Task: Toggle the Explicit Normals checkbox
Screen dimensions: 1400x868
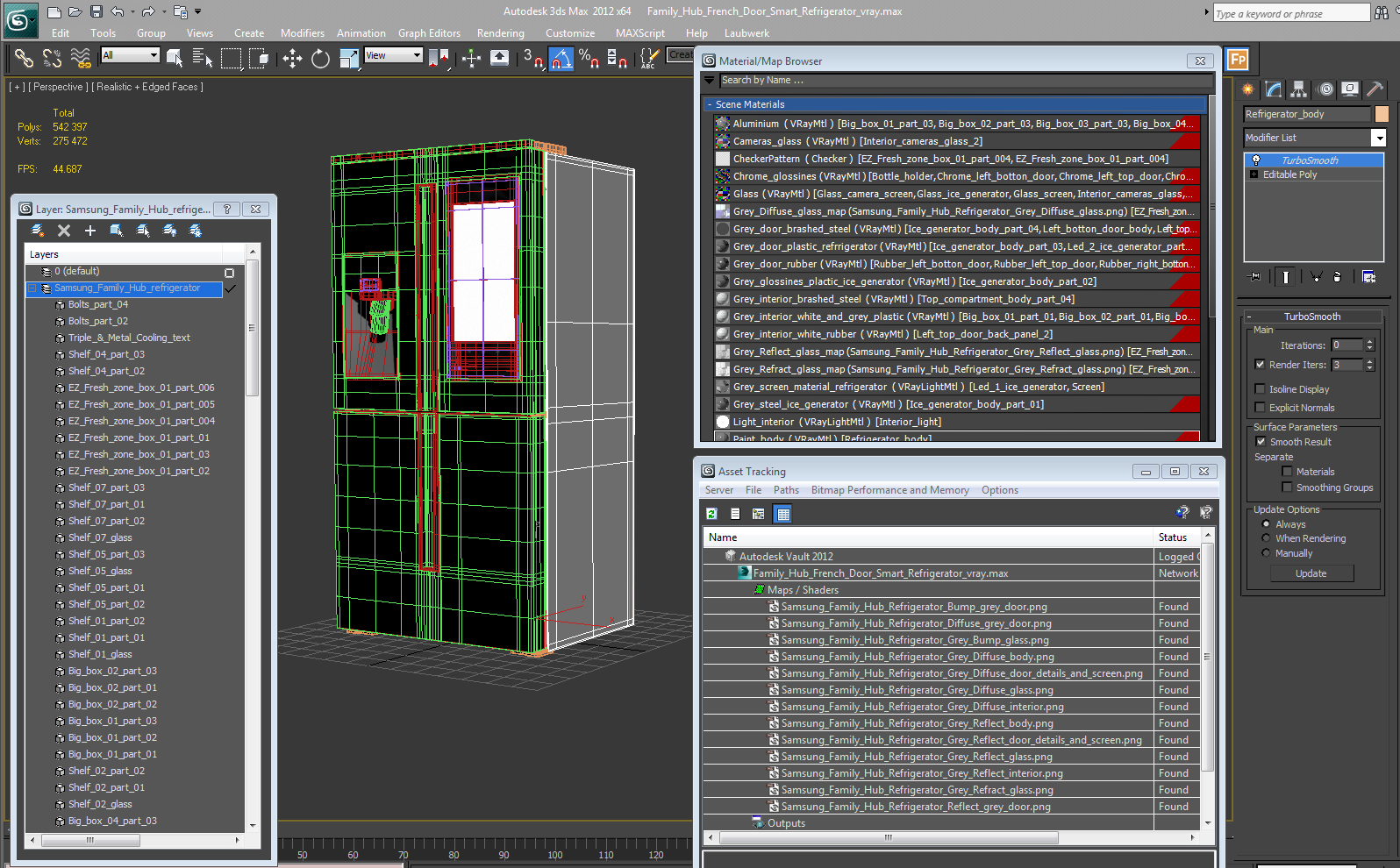Action: [x=1261, y=408]
